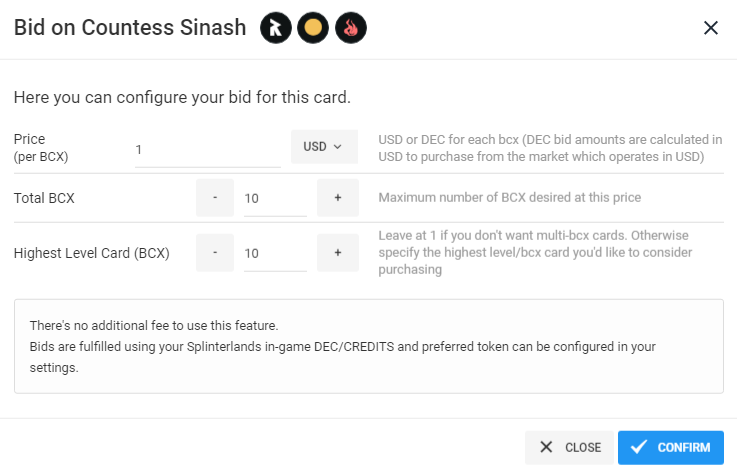
Task: Open the USD currency dropdown
Action: pyautogui.click(x=324, y=147)
